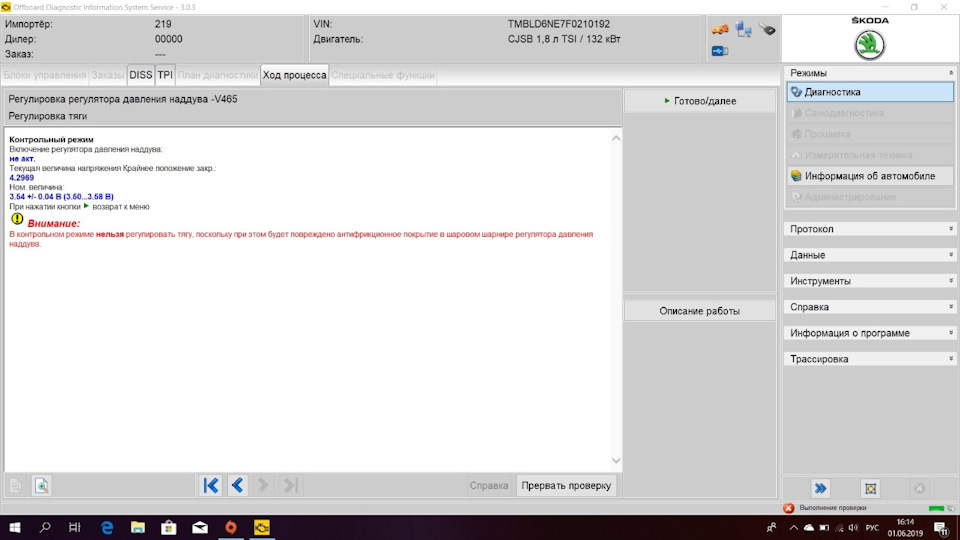Select Диагностика mode

point(870,92)
